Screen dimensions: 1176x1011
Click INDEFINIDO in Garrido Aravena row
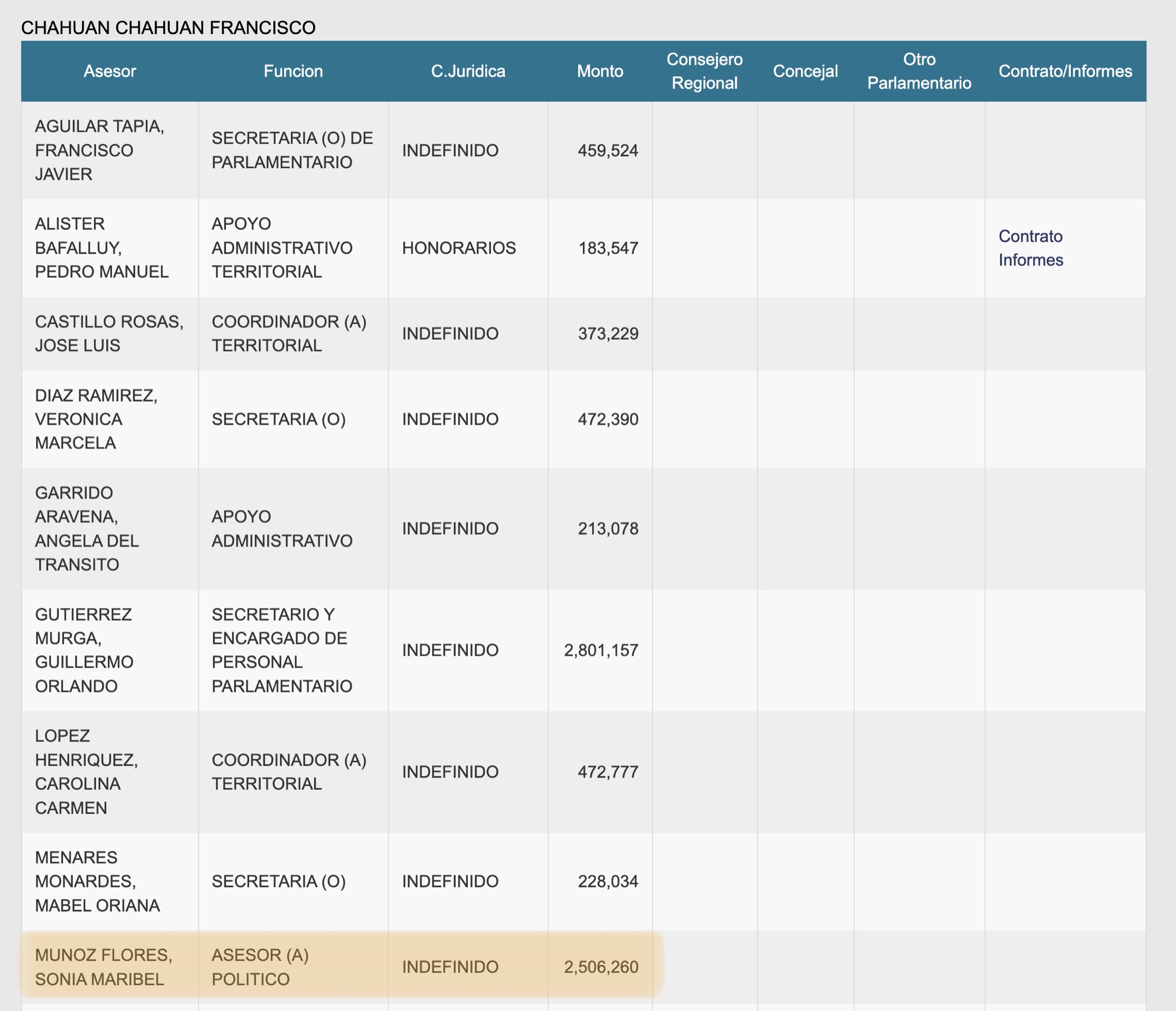pyautogui.click(x=450, y=529)
